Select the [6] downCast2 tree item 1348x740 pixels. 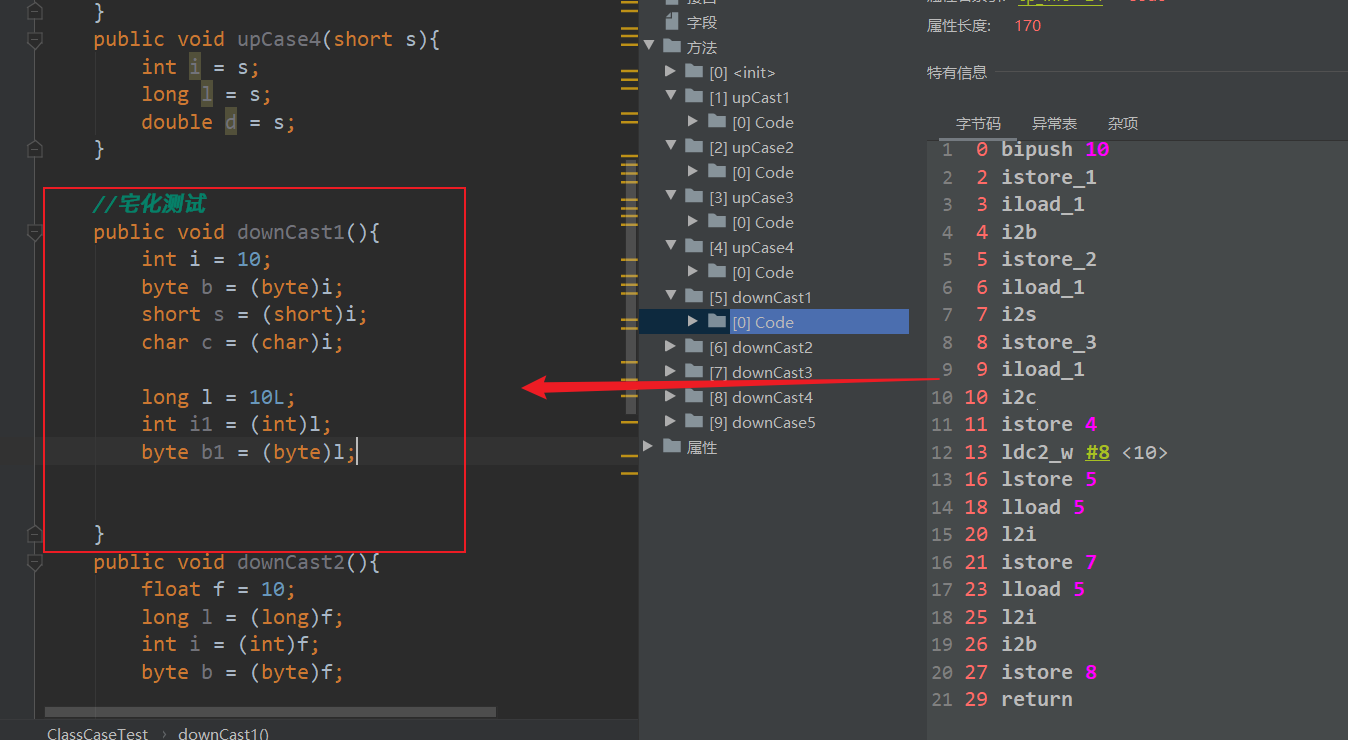[761, 347]
